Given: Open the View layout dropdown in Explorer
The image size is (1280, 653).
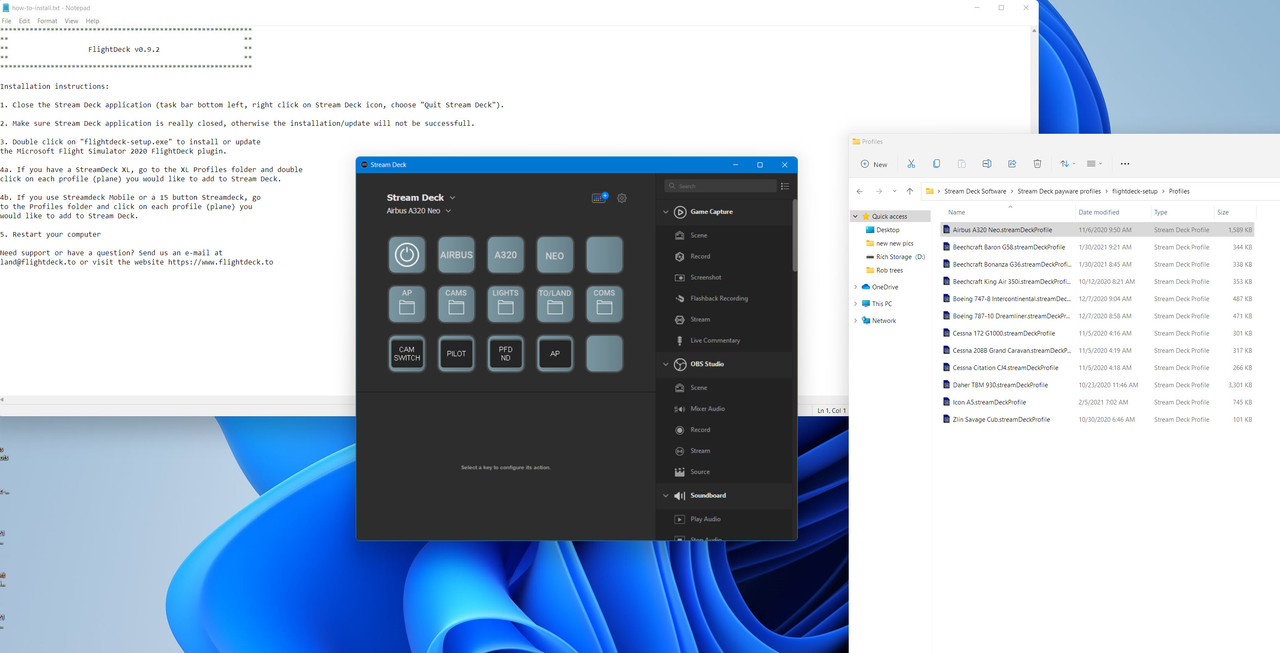Looking at the screenshot, I should click(1094, 164).
